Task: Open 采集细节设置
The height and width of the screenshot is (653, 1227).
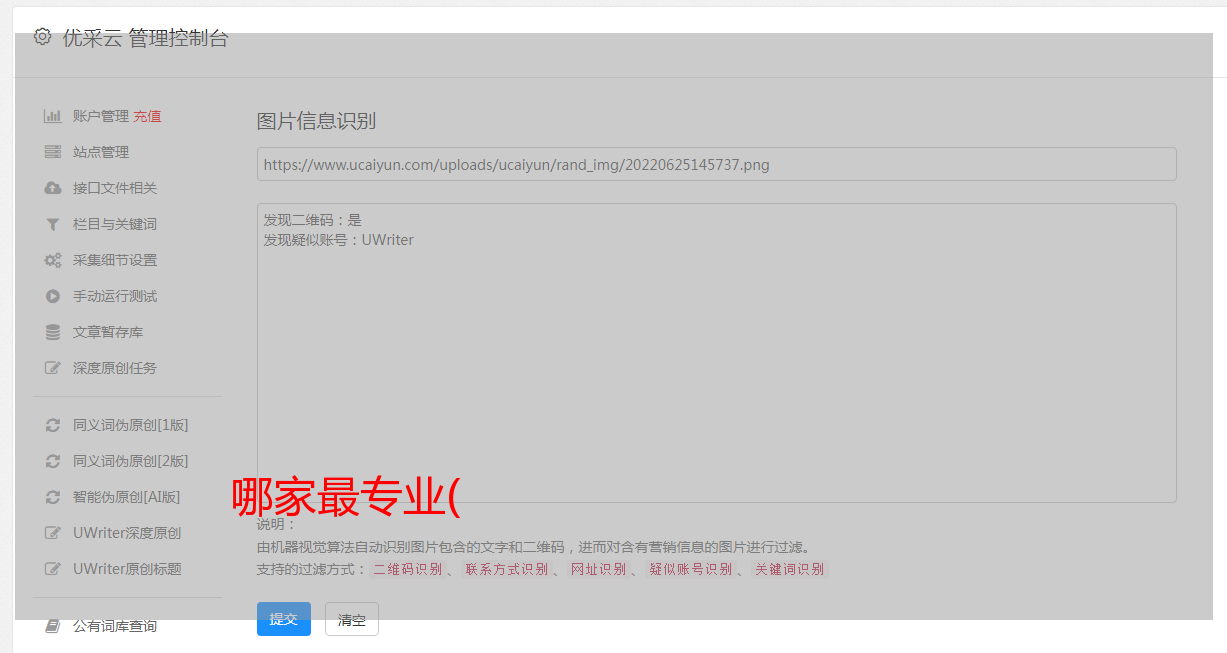Action: click(x=115, y=260)
